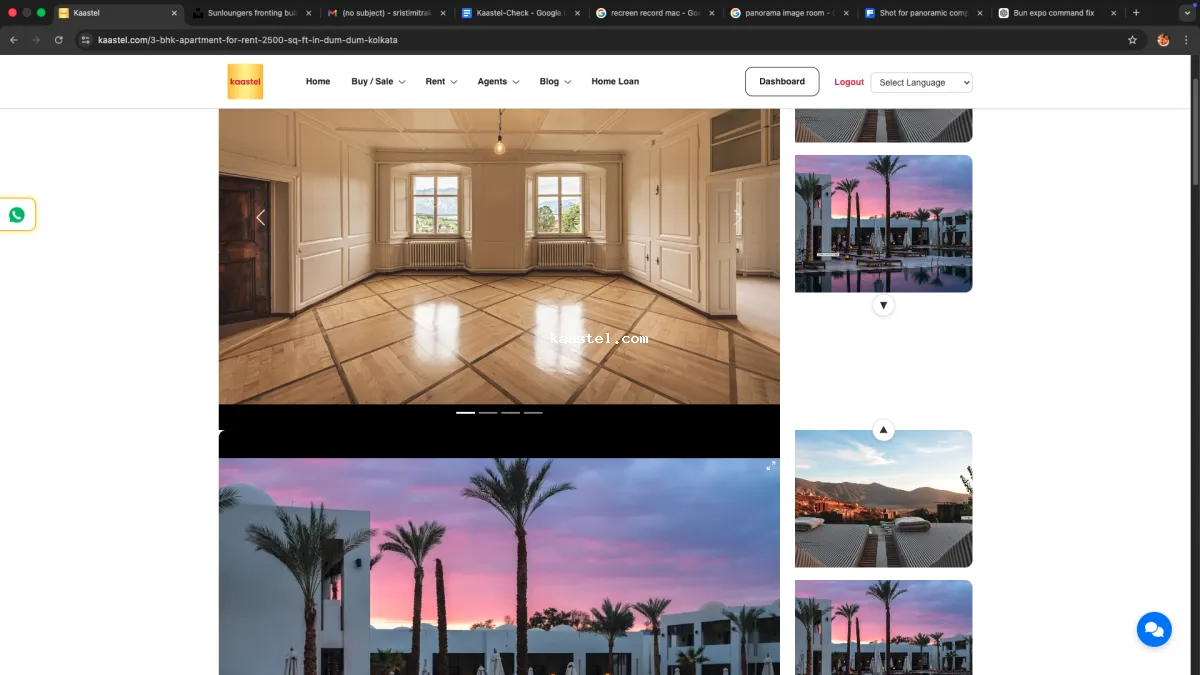Switch to the Kaastel-Check Google tab
Viewport: 1200px width, 675px height.
(520, 13)
